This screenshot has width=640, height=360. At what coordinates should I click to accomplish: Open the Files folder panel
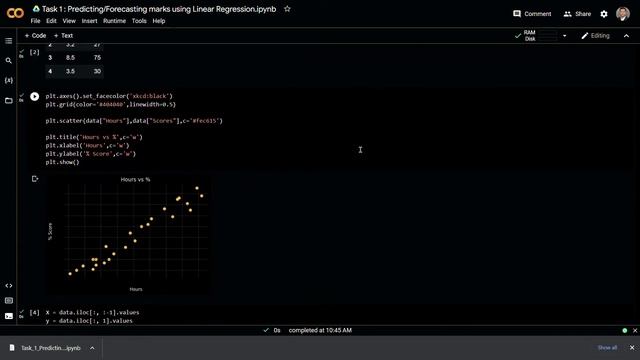[9, 100]
